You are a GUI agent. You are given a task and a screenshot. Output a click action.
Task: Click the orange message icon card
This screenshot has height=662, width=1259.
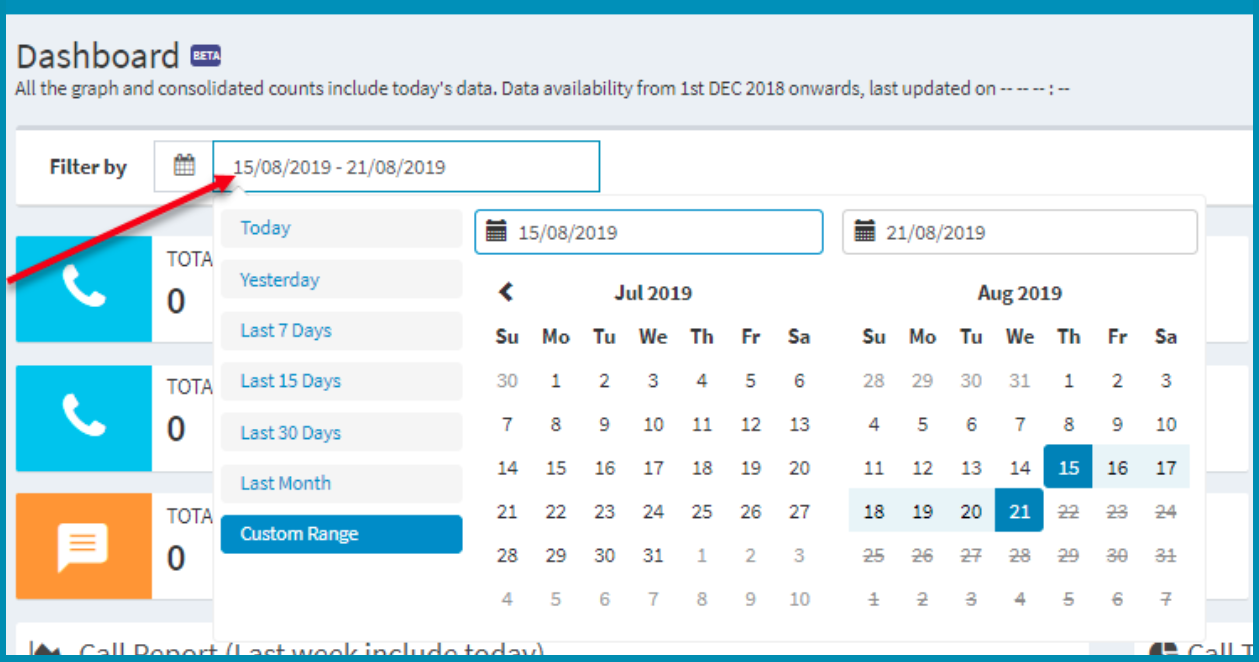coord(84,546)
